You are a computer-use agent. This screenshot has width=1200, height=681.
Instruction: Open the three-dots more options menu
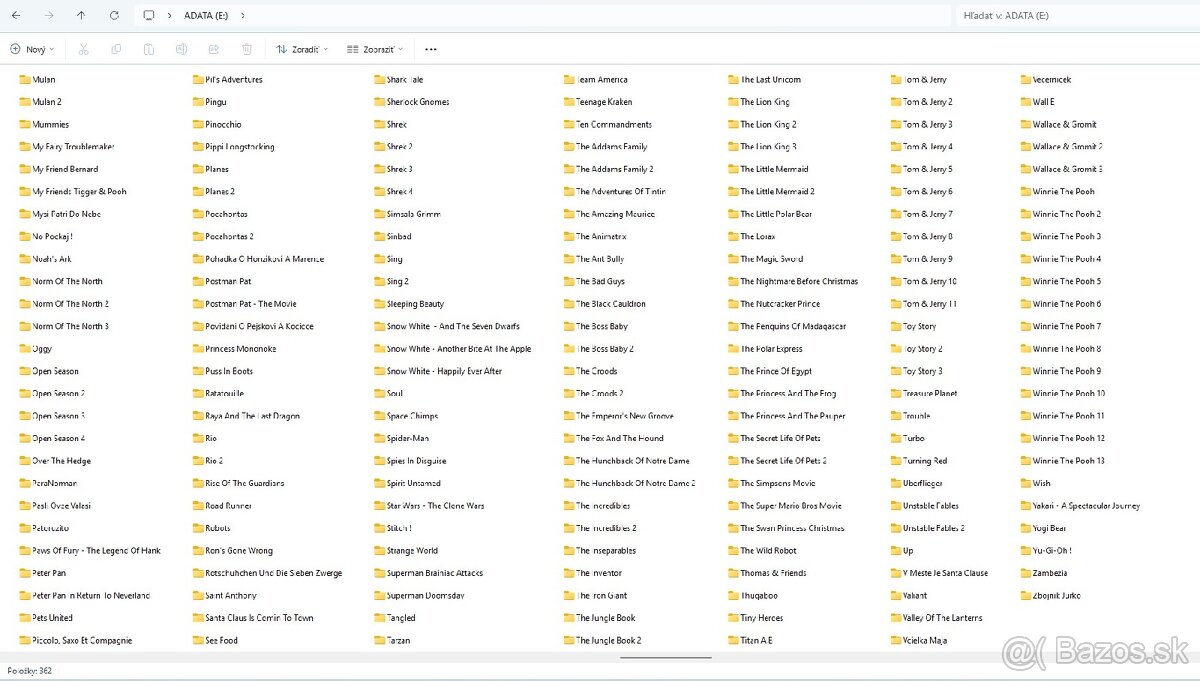coord(431,49)
